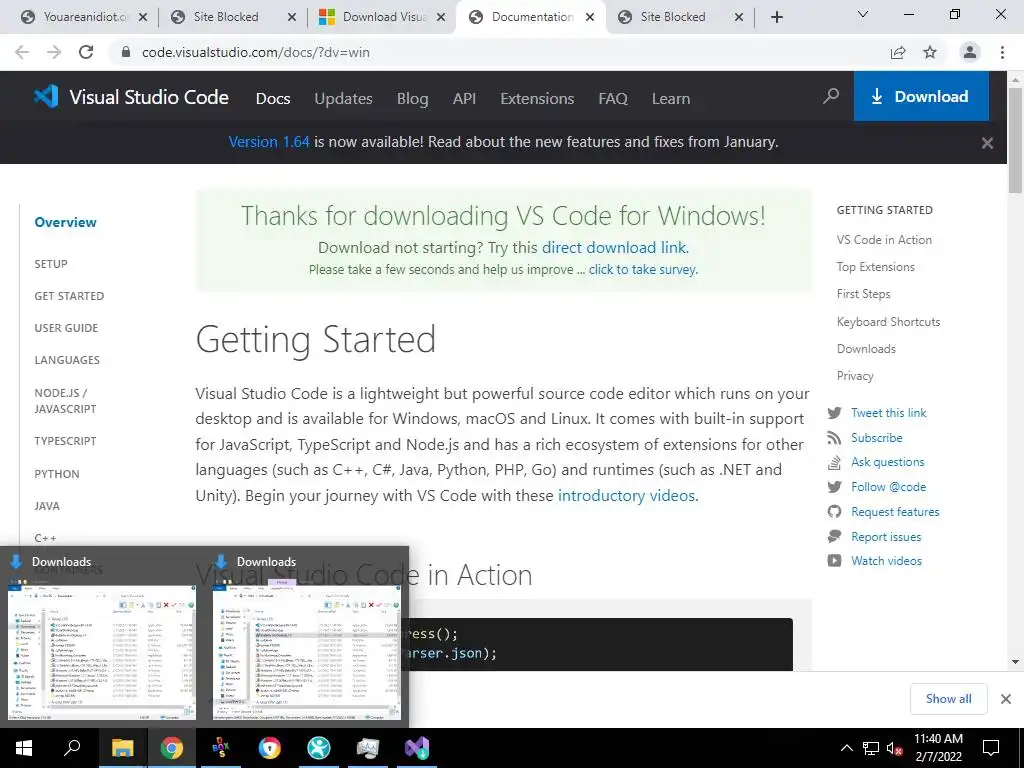Open Visual Studio from the taskbar
Screen dimensions: 1024x768
pos(417,748)
